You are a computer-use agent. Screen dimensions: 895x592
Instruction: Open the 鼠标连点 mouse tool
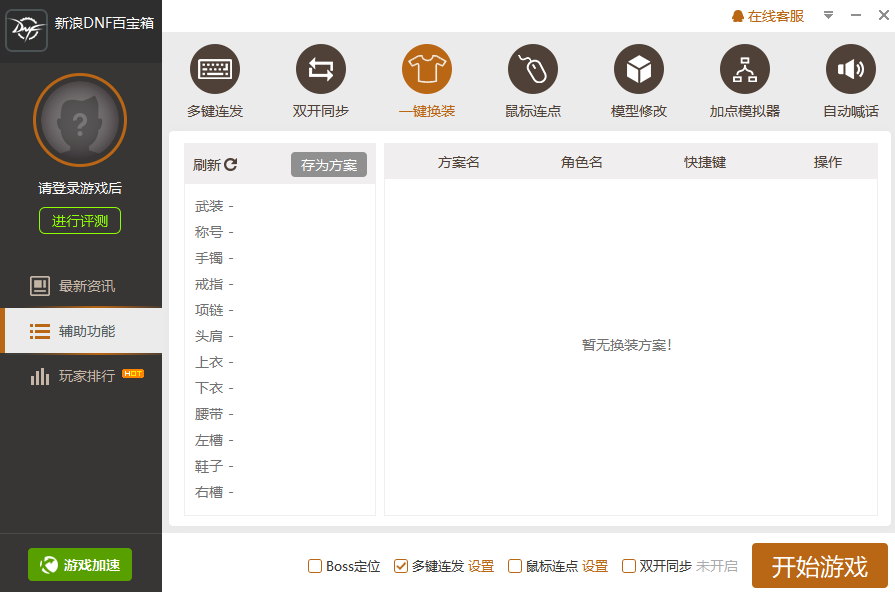tap(533, 69)
